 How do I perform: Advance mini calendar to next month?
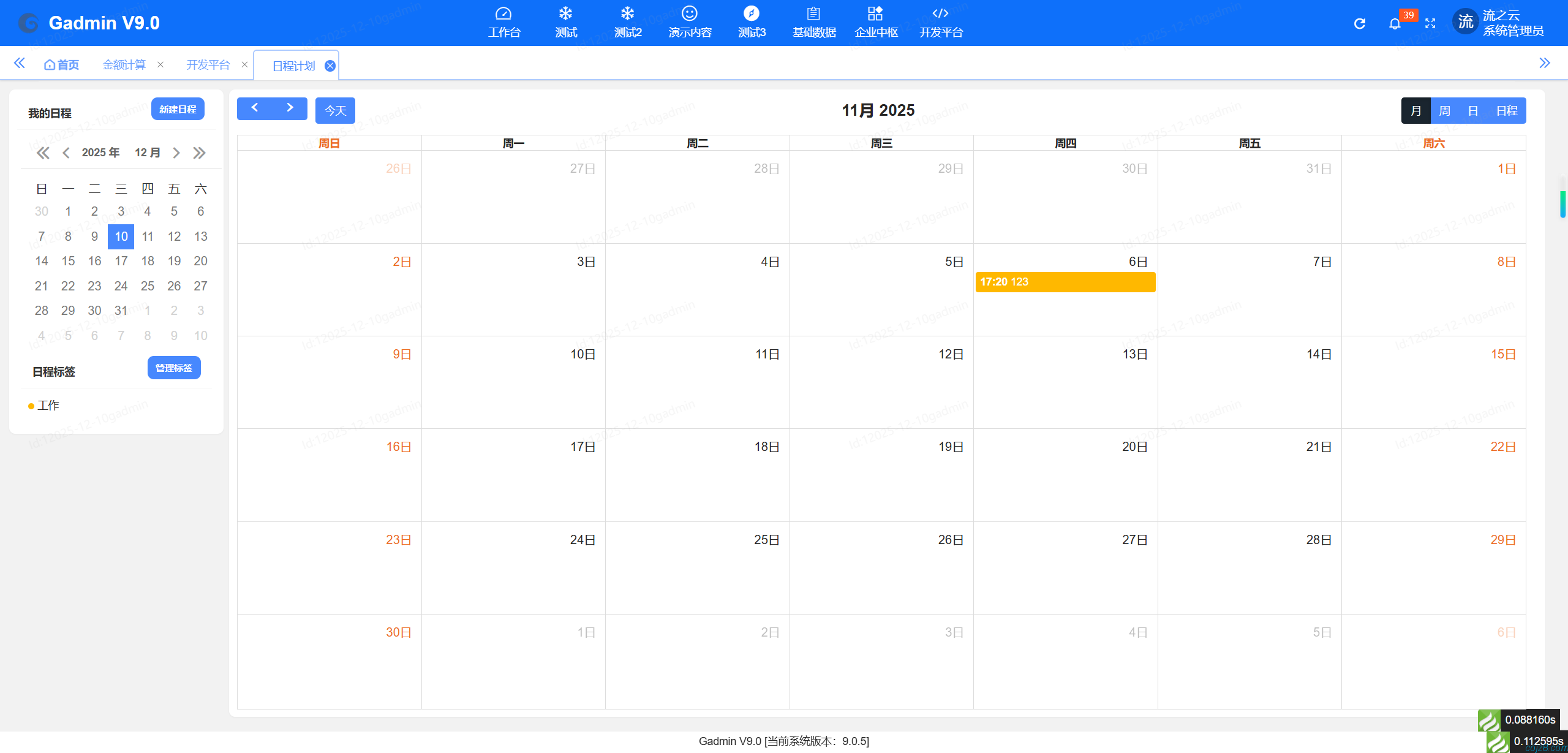176,153
